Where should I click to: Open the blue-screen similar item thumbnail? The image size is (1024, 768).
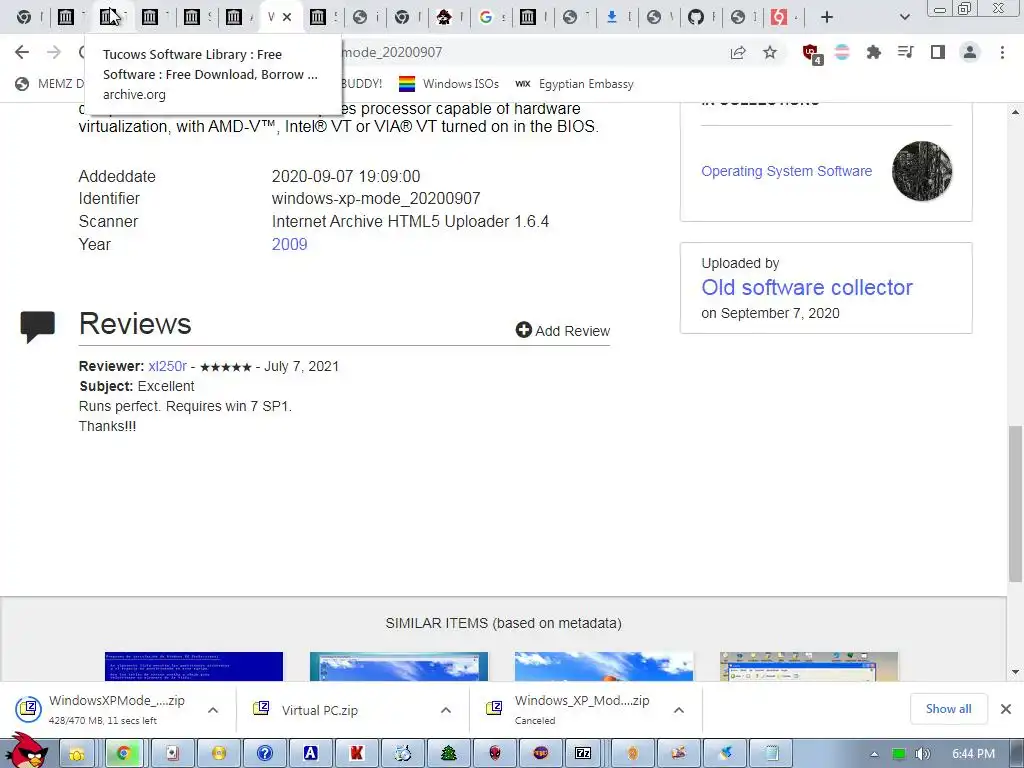[x=194, y=666]
